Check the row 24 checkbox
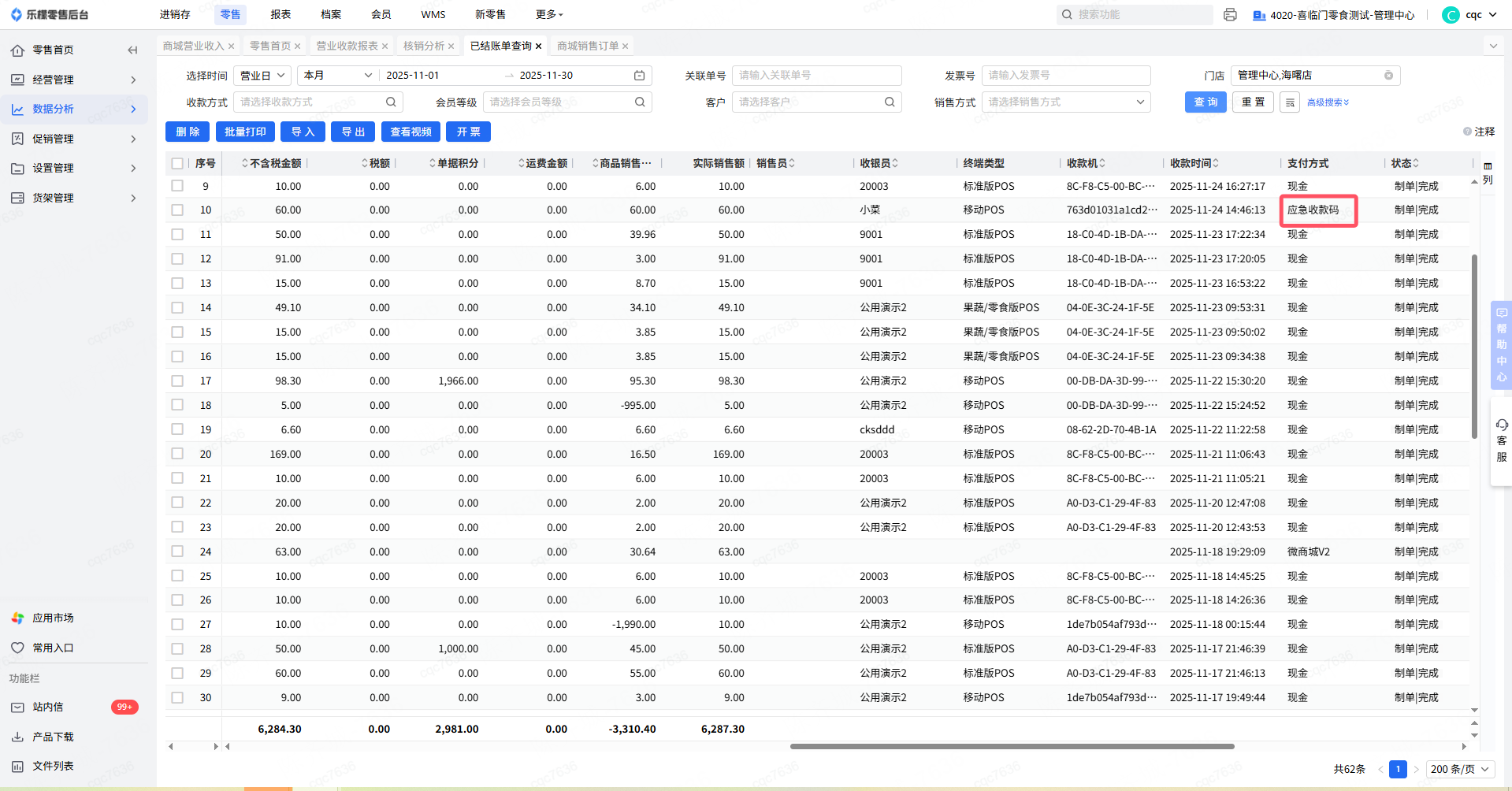The width and height of the screenshot is (1512, 791). (x=177, y=551)
